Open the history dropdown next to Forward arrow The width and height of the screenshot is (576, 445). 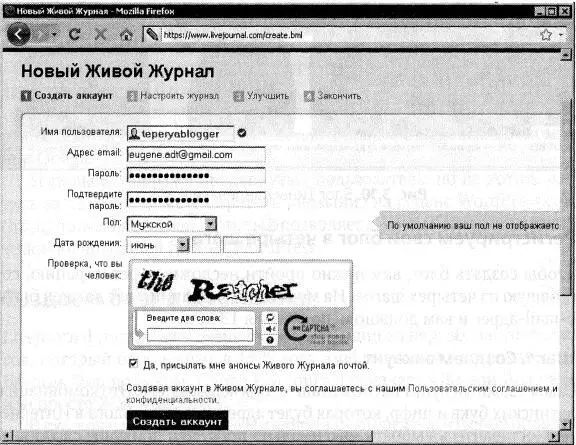coord(54,35)
